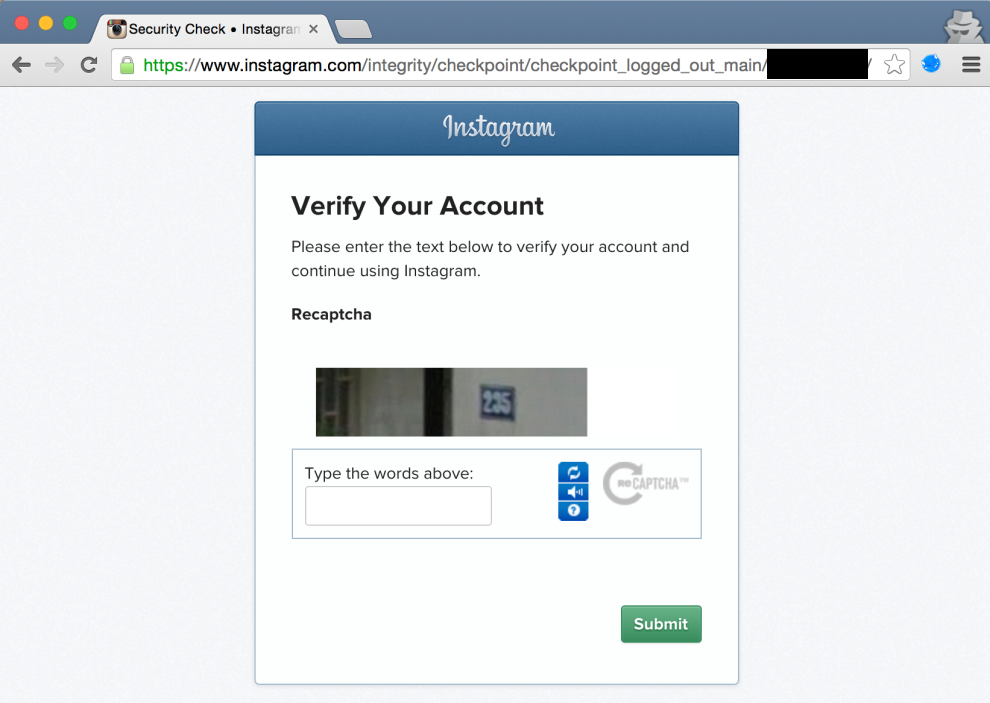The image size is (990, 703).
Task: Bookmark the page with the star icon
Action: [x=894, y=64]
